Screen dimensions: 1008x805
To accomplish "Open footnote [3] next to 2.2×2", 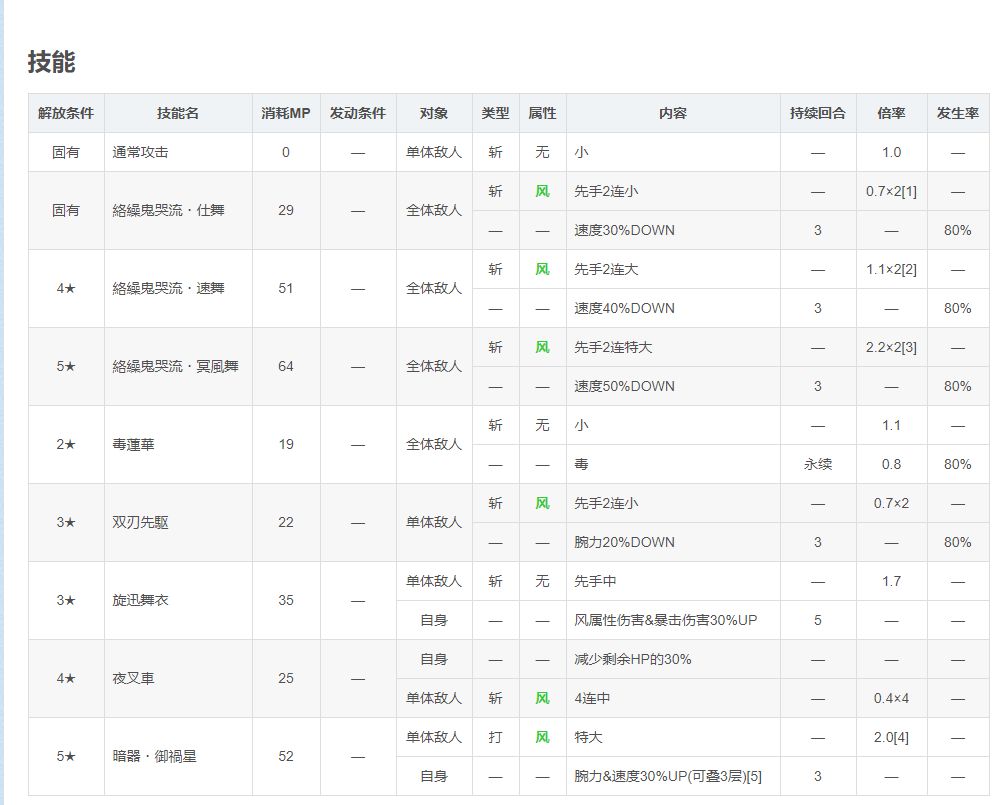I will click(909, 347).
